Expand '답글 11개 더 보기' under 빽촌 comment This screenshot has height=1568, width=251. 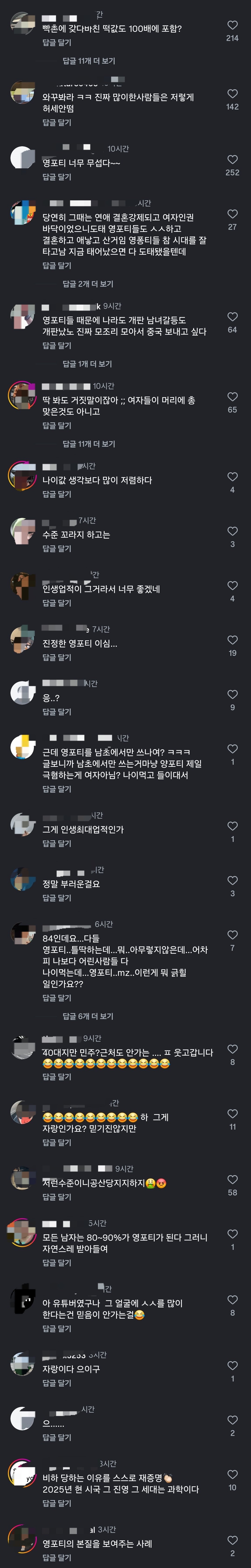pyautogui.click(x=89, y=61)
